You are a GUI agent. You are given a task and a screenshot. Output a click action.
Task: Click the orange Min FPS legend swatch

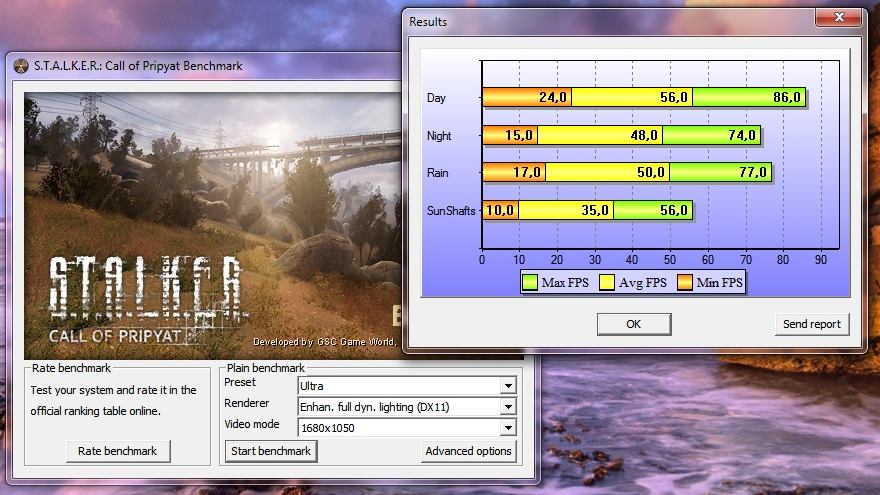tap(686, 283)
